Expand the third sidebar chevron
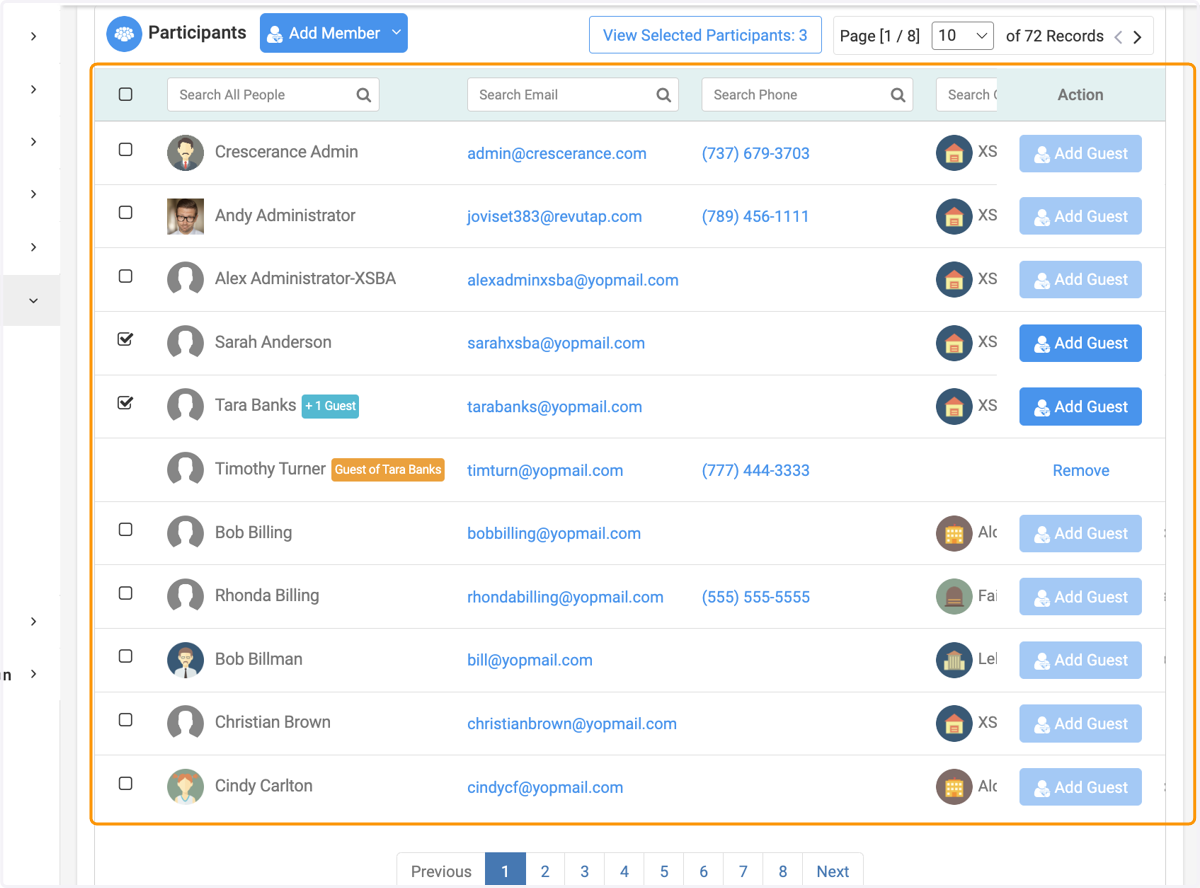 tap(33, 142)
